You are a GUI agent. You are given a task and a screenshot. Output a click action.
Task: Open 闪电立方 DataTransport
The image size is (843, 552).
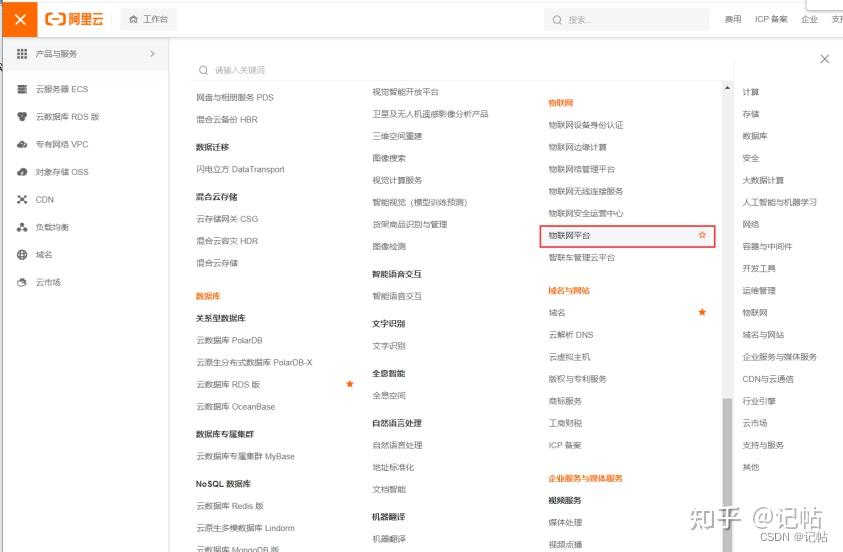pos(240,169)
